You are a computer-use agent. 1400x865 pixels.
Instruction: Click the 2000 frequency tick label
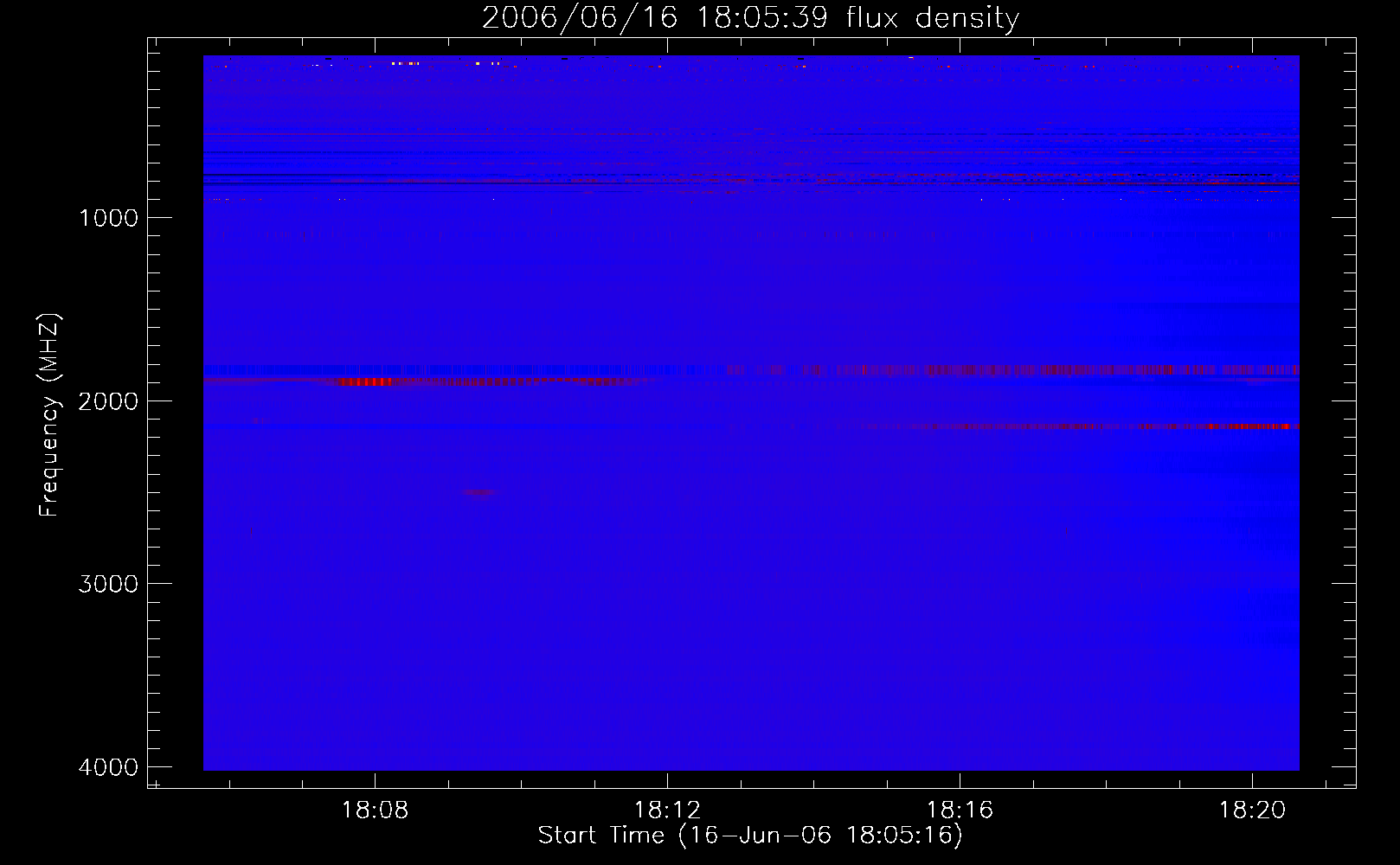click(108, 401)
